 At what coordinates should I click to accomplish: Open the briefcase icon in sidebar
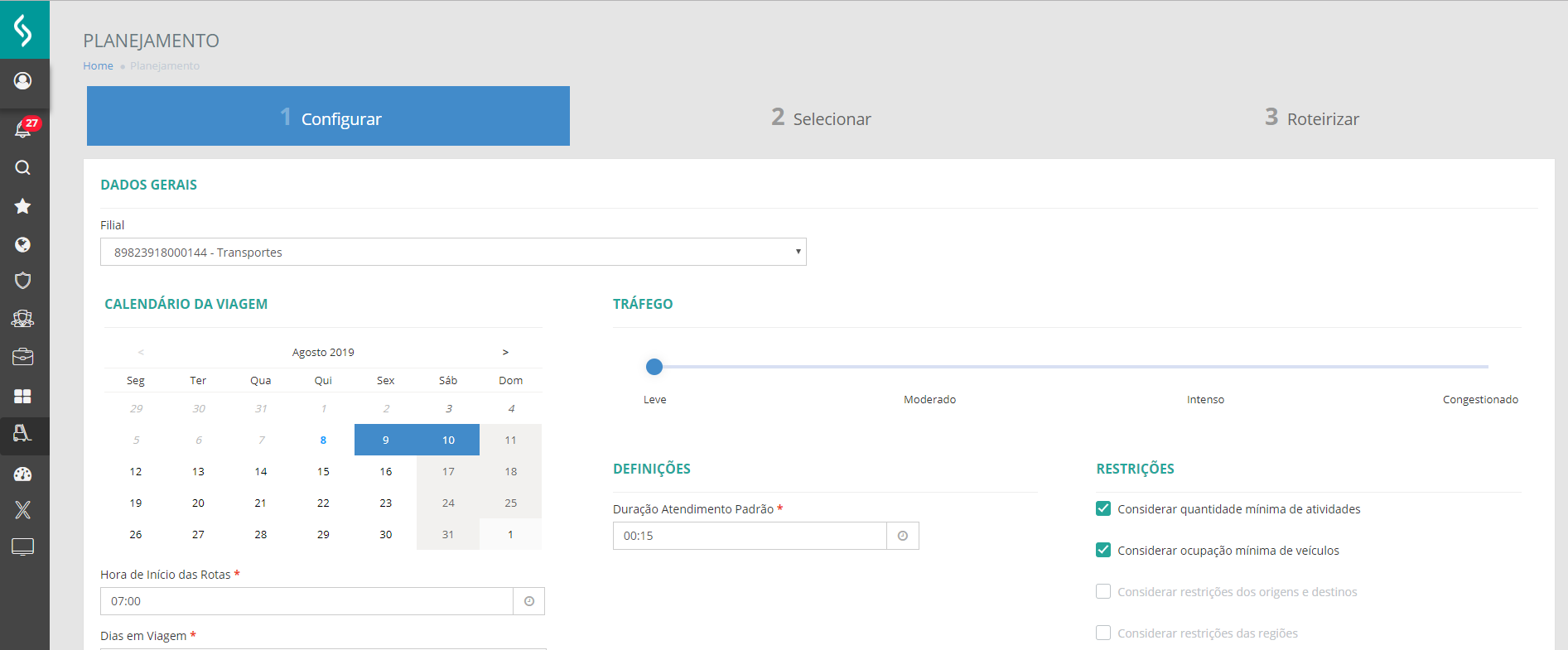click(23, 357)
